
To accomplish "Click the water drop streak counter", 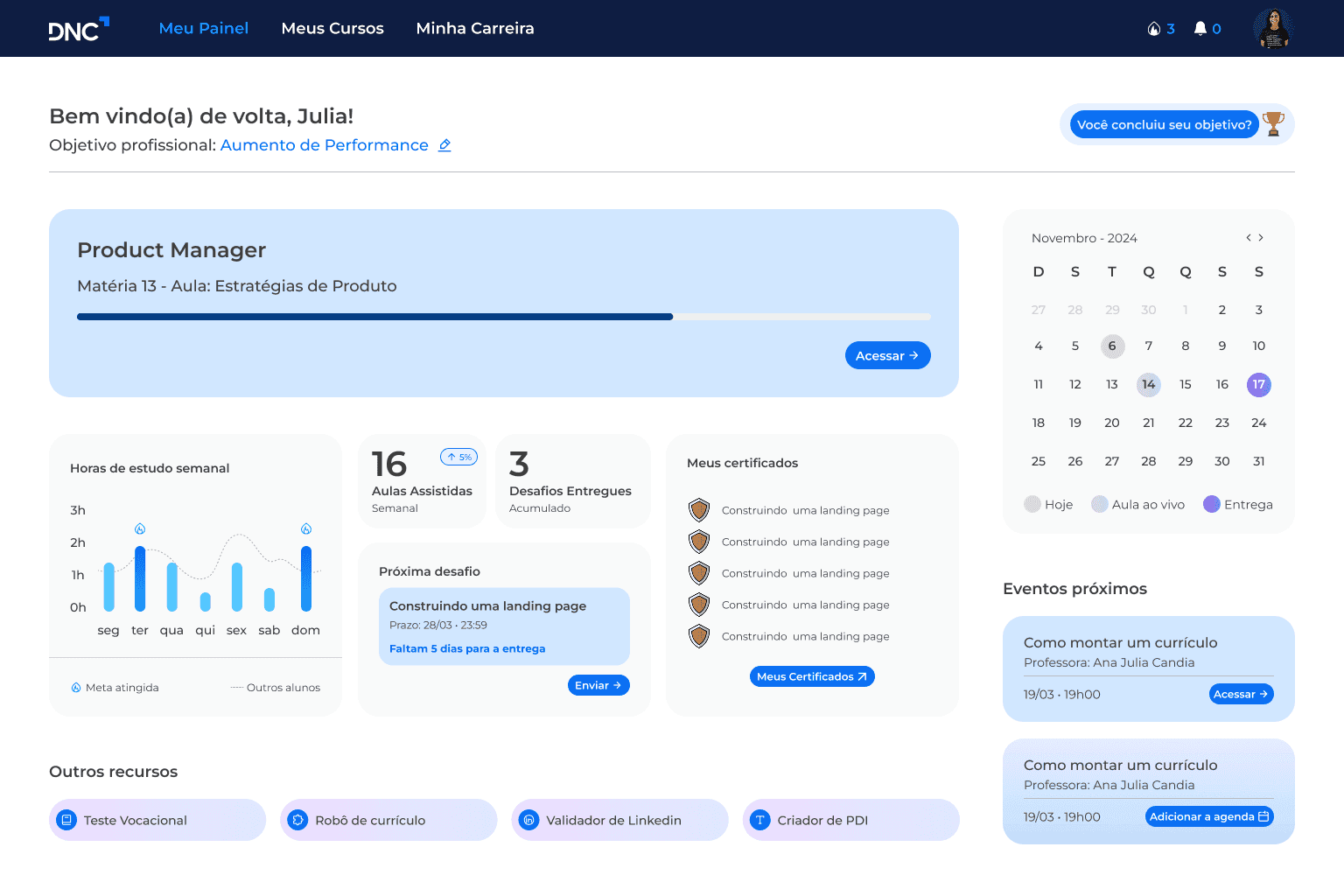I will 1153,28.
